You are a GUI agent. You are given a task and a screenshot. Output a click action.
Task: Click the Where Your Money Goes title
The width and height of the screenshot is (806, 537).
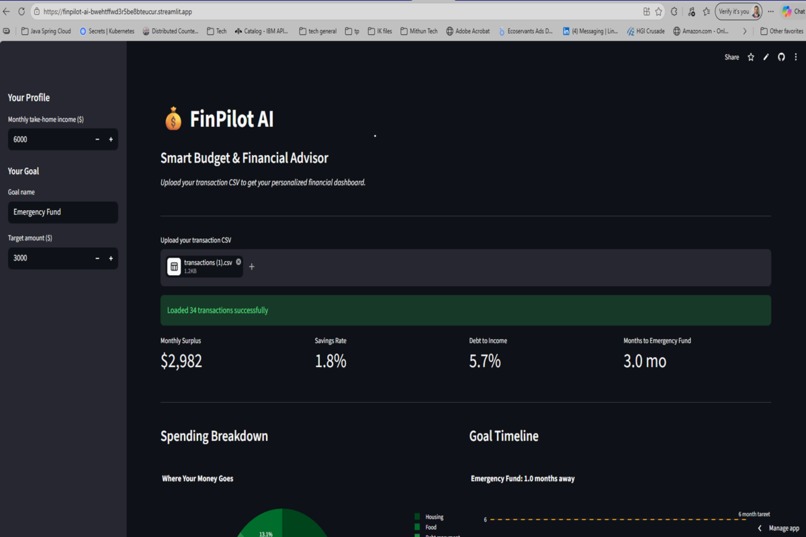click(197, 478)
